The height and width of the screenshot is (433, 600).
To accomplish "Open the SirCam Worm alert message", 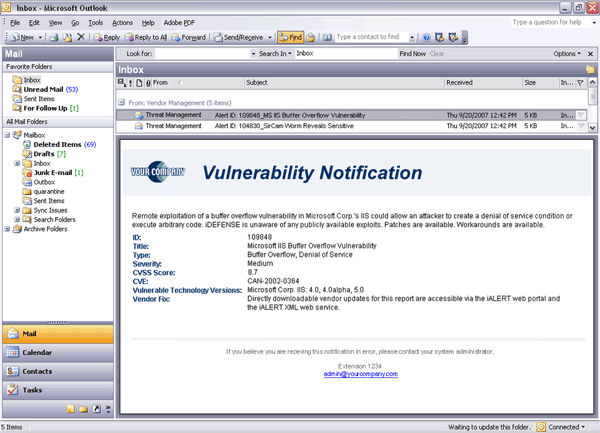I will (352, 126).
